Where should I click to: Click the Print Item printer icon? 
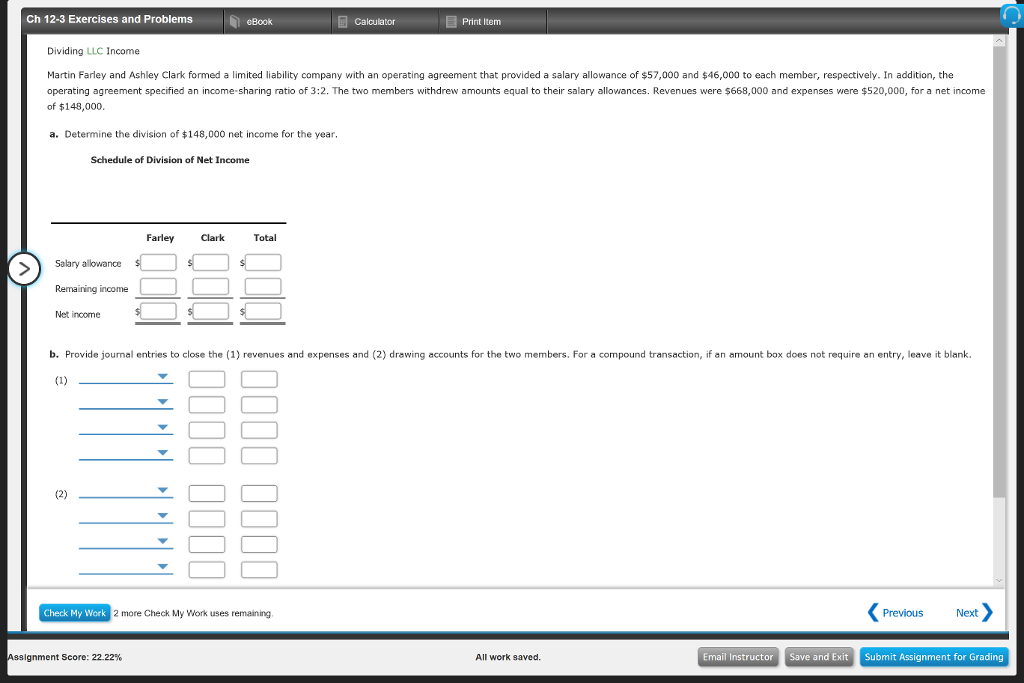point(451,22)
